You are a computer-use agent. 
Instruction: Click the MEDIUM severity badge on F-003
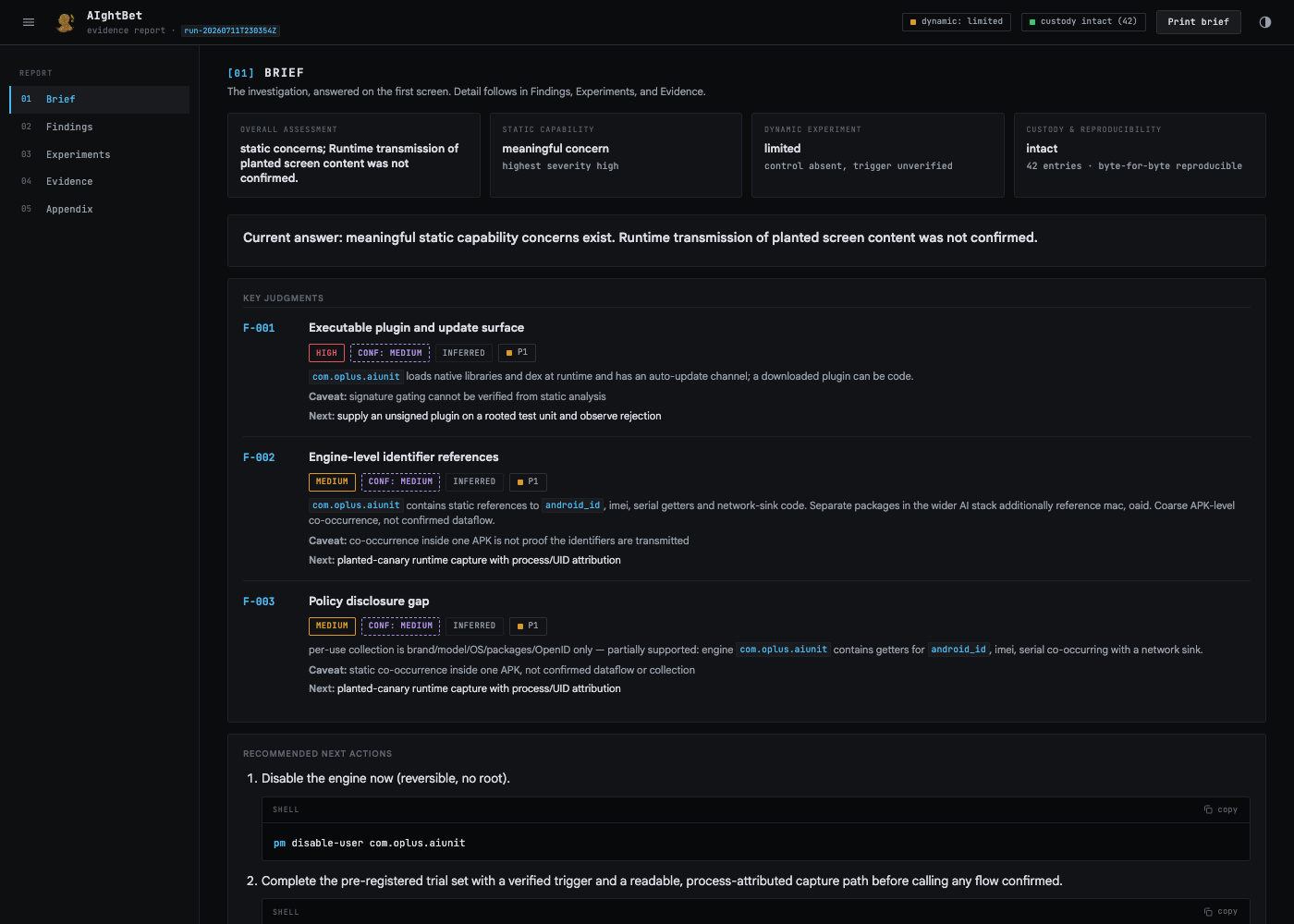point(332,626)
